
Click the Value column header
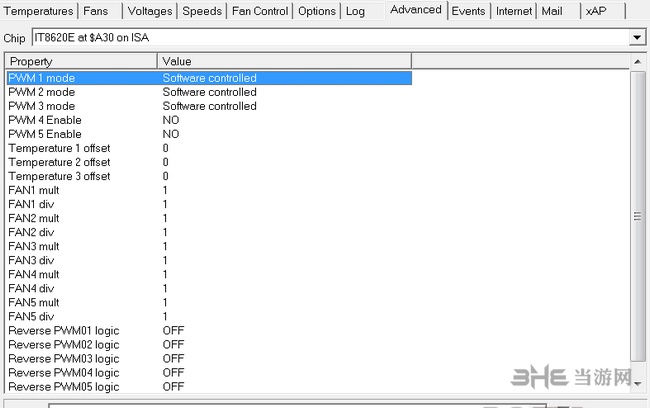coord(284,61)
